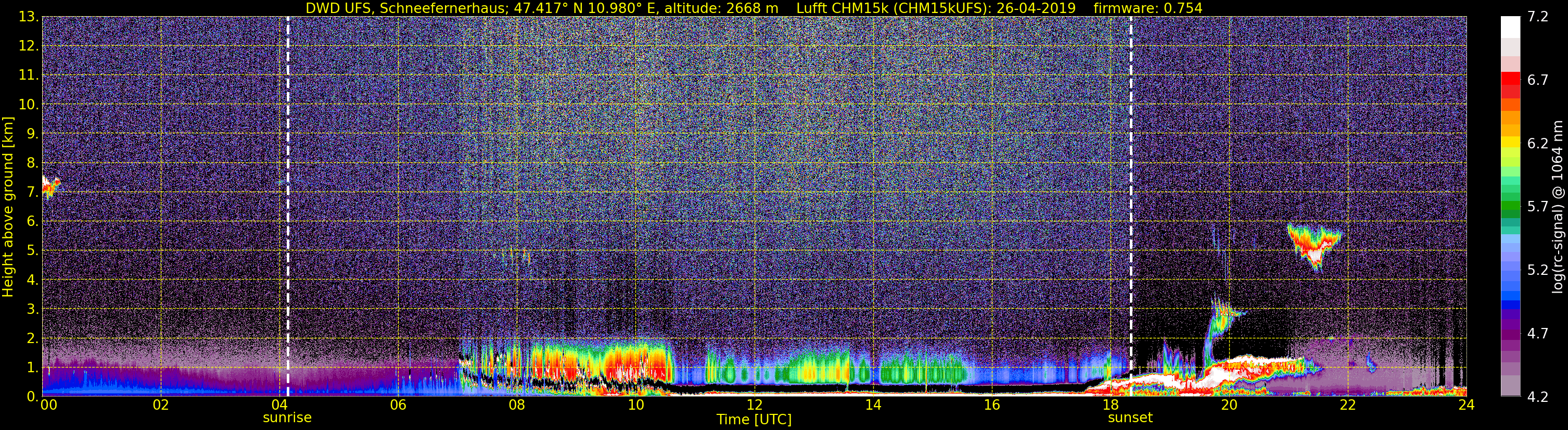Viewport: 1568px width, 430px height.
Task: Select the 'sunrise' label below the axis
Action: click(287, 418)
